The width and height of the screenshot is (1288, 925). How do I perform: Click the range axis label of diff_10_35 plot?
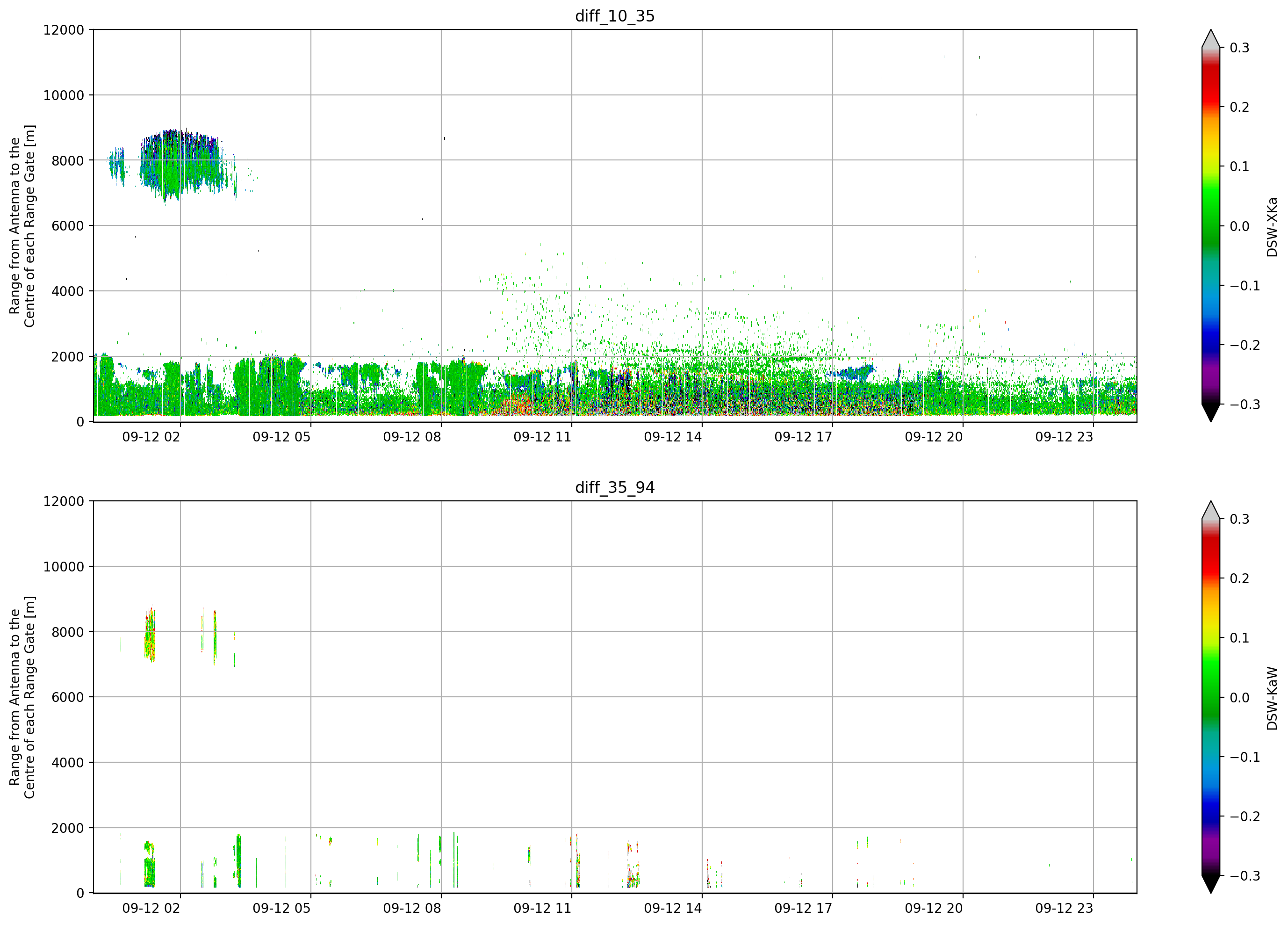pos(22,226)
